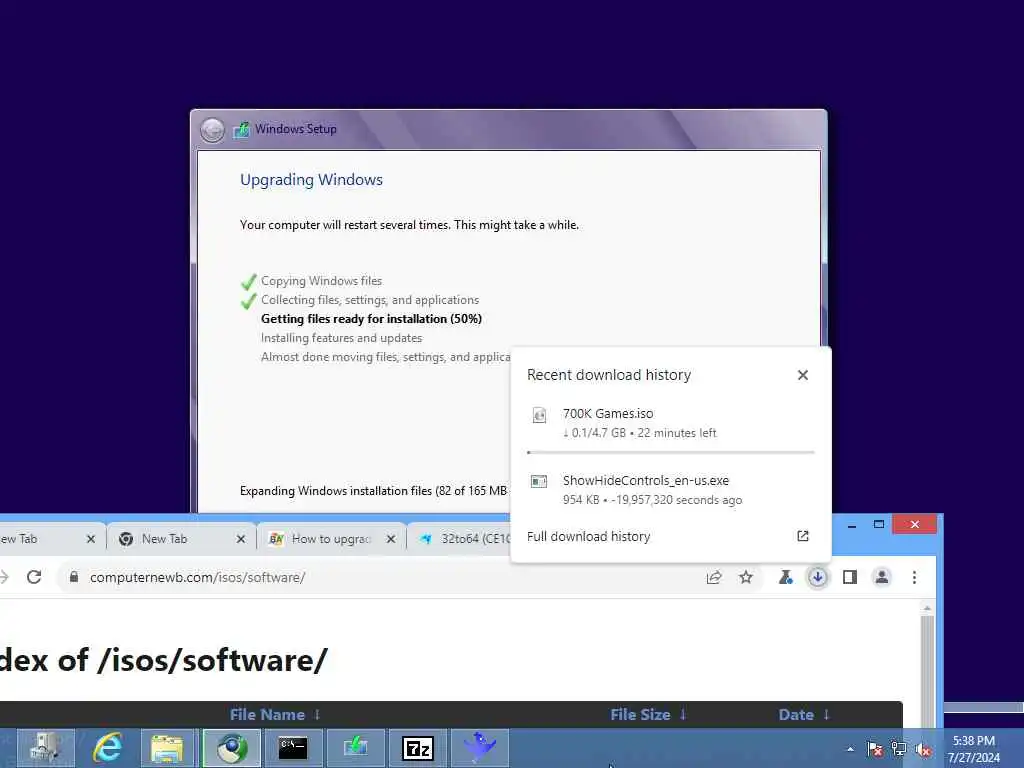Close the Recent download history popup
Viewport: 1024px width, 768px height.
[803, 375]
